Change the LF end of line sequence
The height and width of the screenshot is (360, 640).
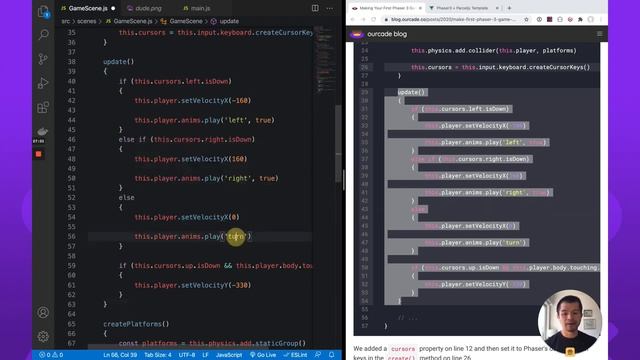(x=205, y=355)
